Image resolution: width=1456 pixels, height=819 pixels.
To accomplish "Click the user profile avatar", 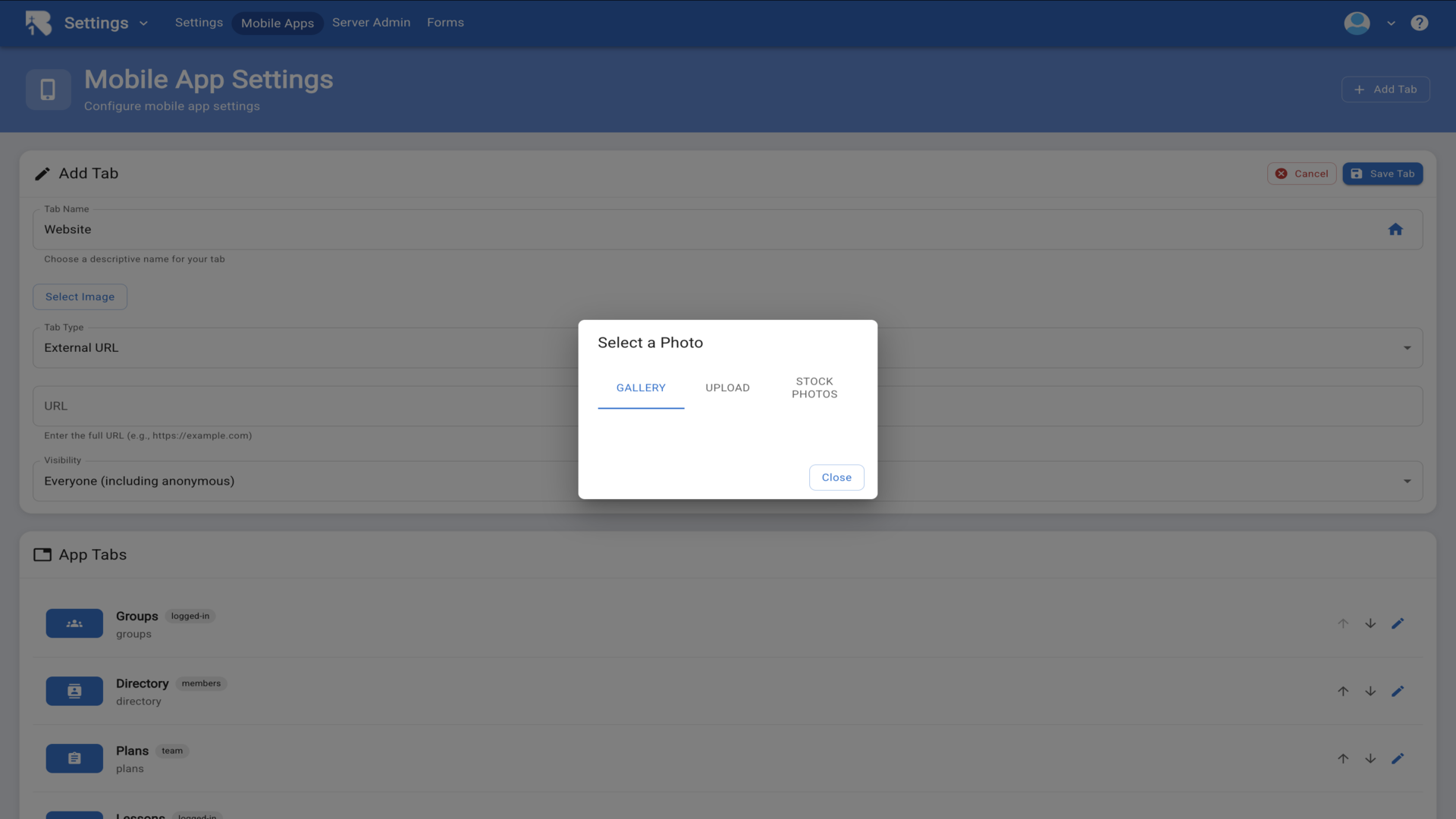I will (1357, 23).
